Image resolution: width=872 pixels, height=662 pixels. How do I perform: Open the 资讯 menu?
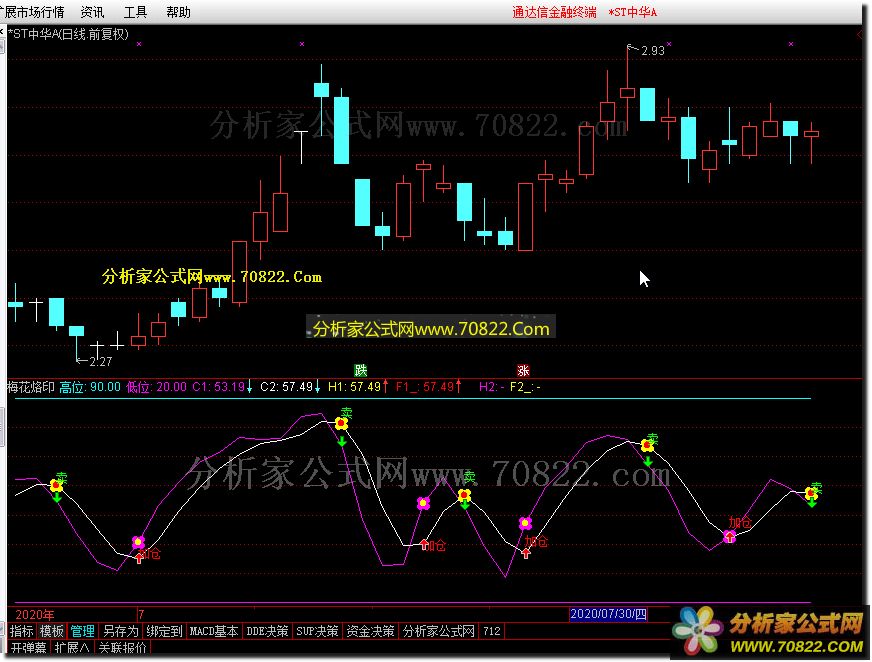coord(92,12)
